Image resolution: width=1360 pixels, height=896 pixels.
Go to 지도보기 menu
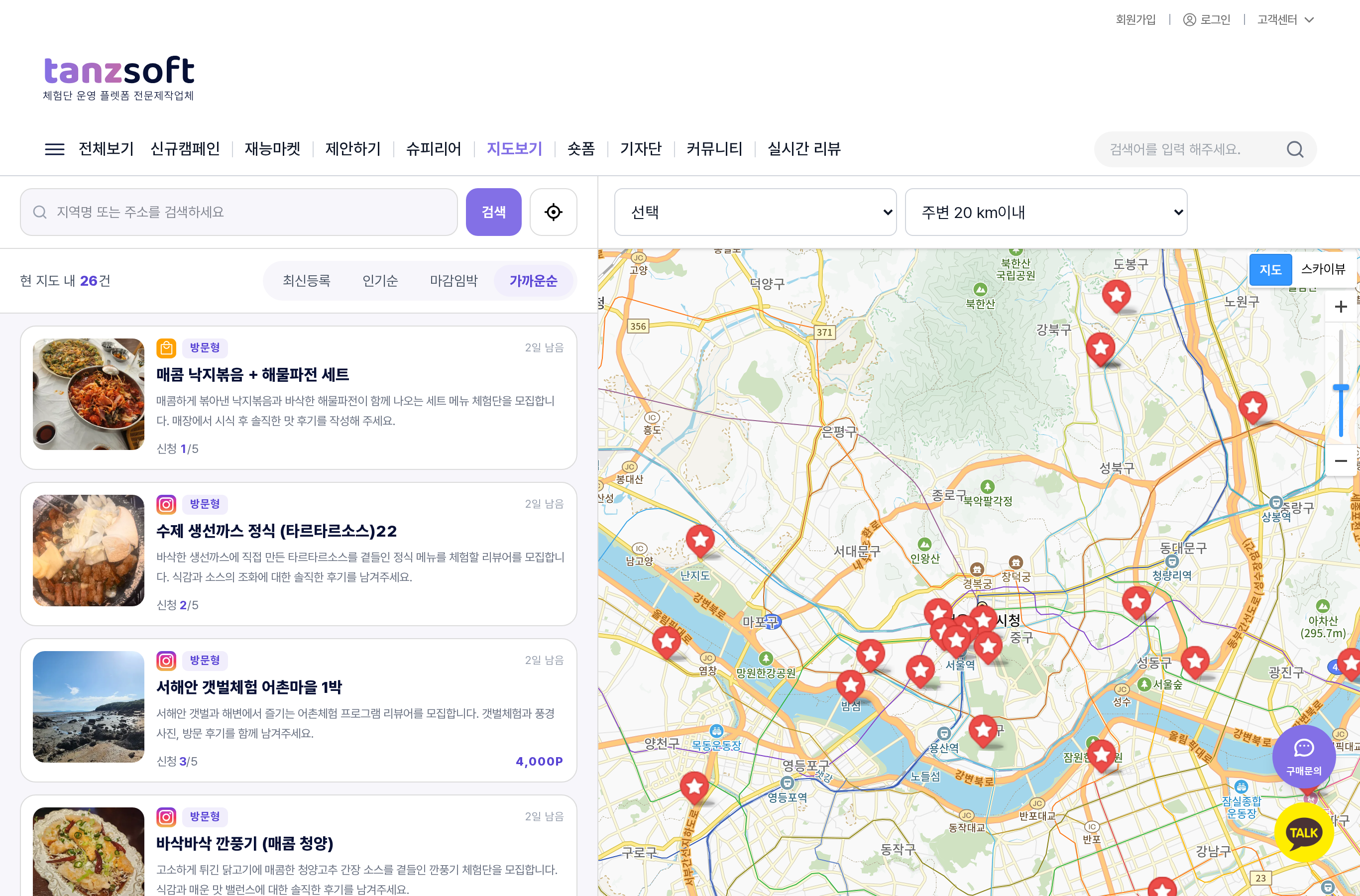click(x=514, y=149)
